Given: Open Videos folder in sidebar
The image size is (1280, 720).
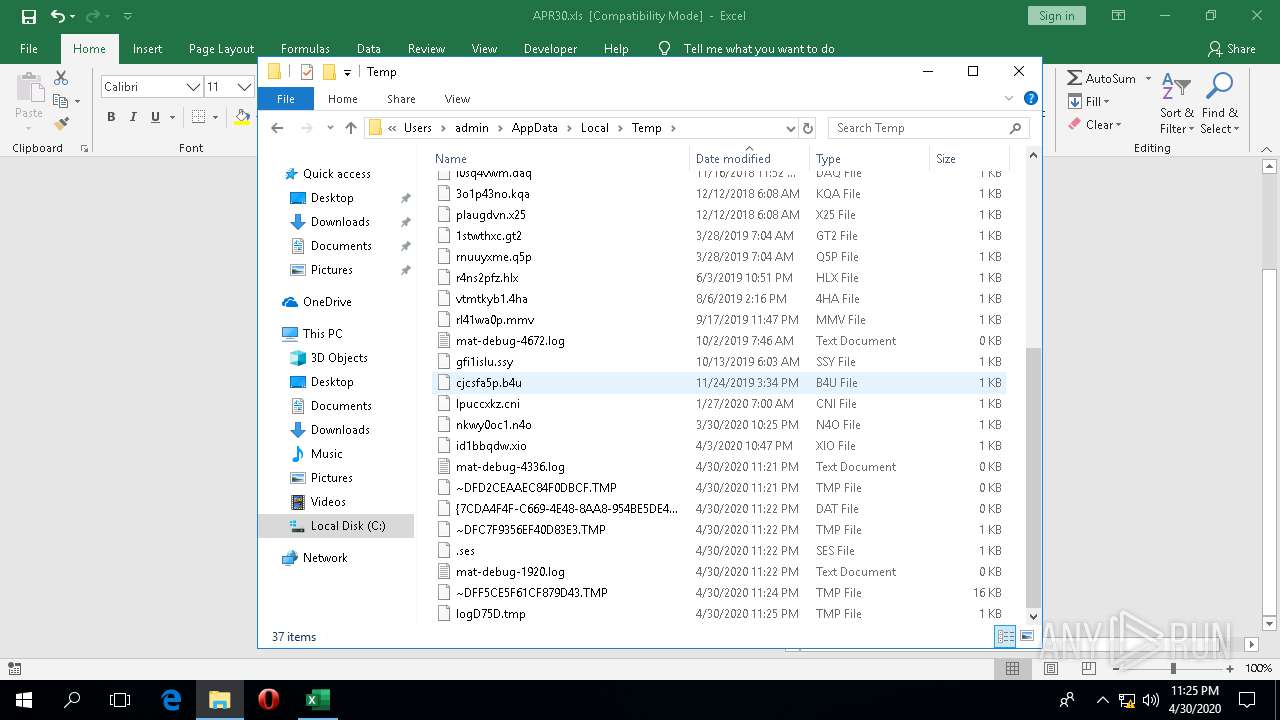Looking at the screenshot, I should coord(328,502).
